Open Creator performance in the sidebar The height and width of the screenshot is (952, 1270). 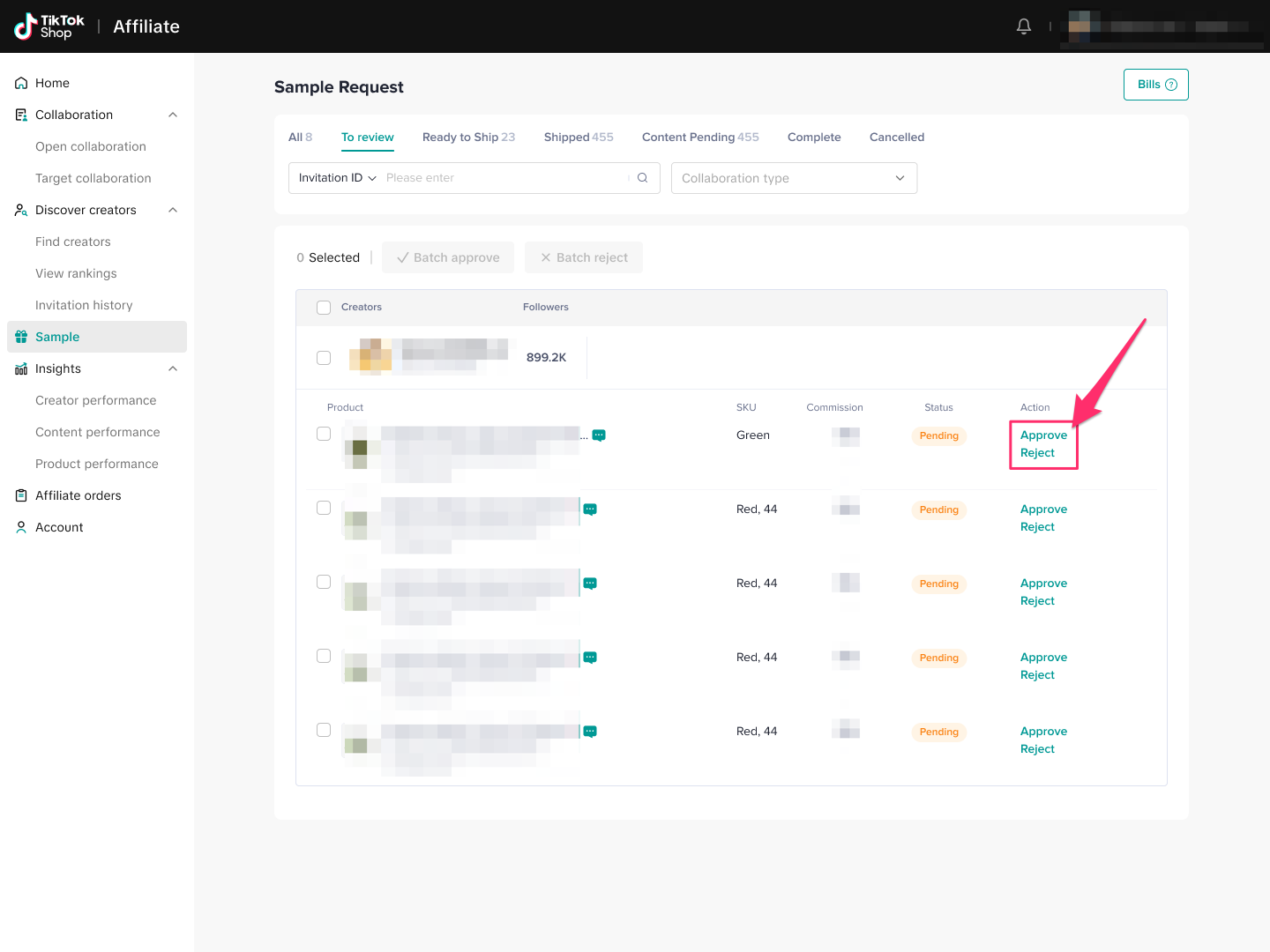click(95, 400)
